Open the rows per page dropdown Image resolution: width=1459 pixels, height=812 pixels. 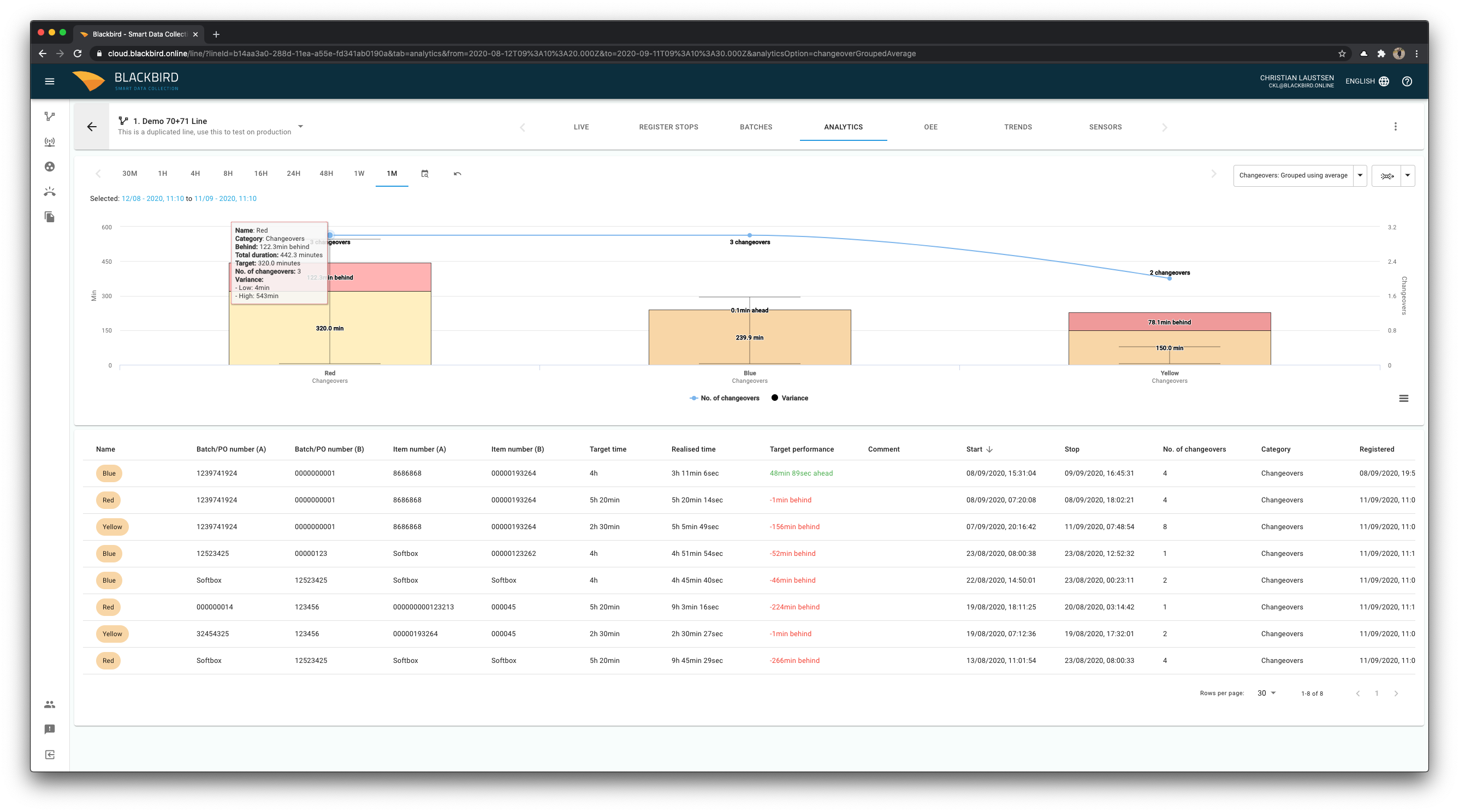click(x=1266, y=693)
